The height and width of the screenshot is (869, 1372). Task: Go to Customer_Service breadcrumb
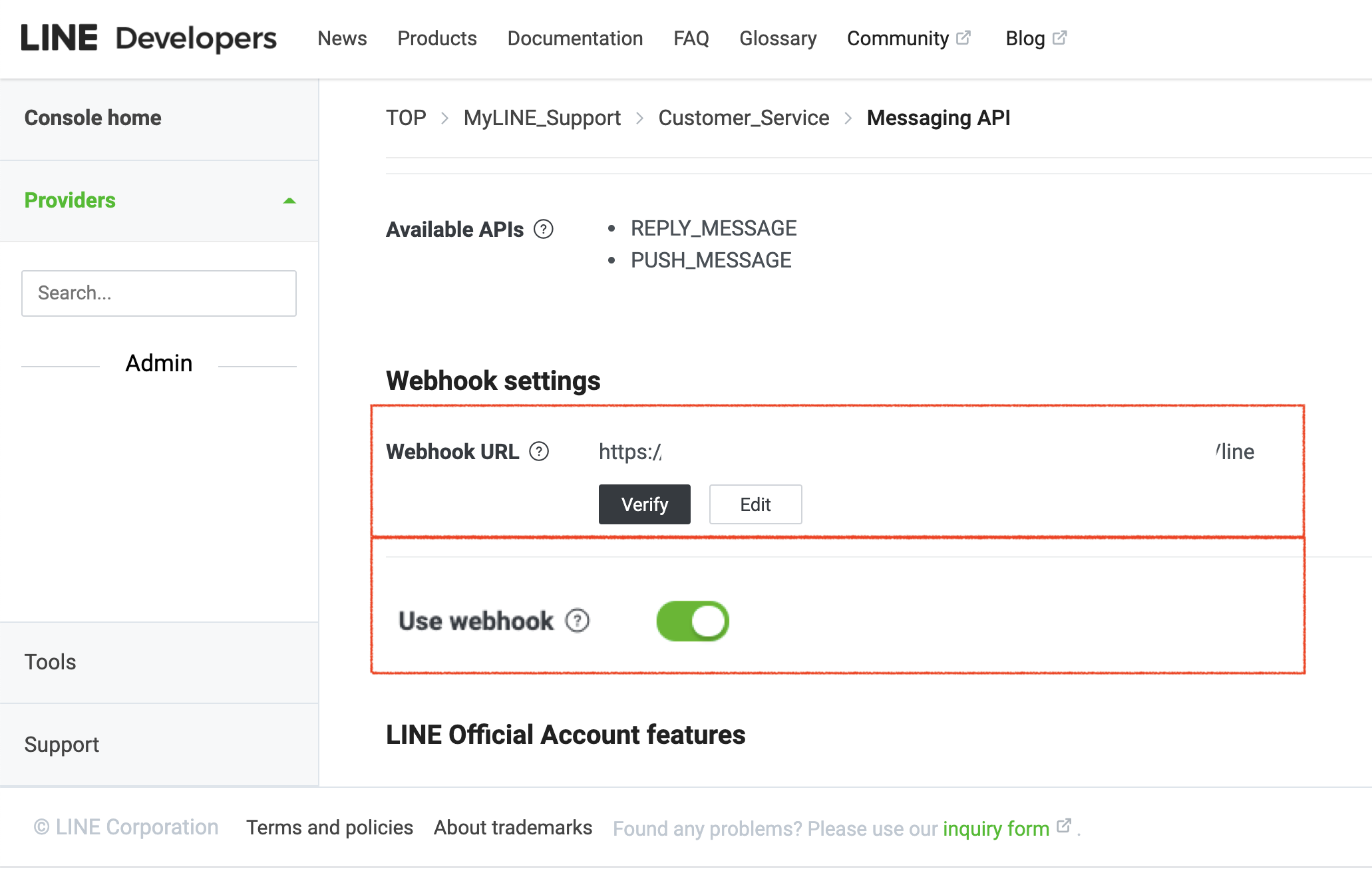tap(744, 118)
